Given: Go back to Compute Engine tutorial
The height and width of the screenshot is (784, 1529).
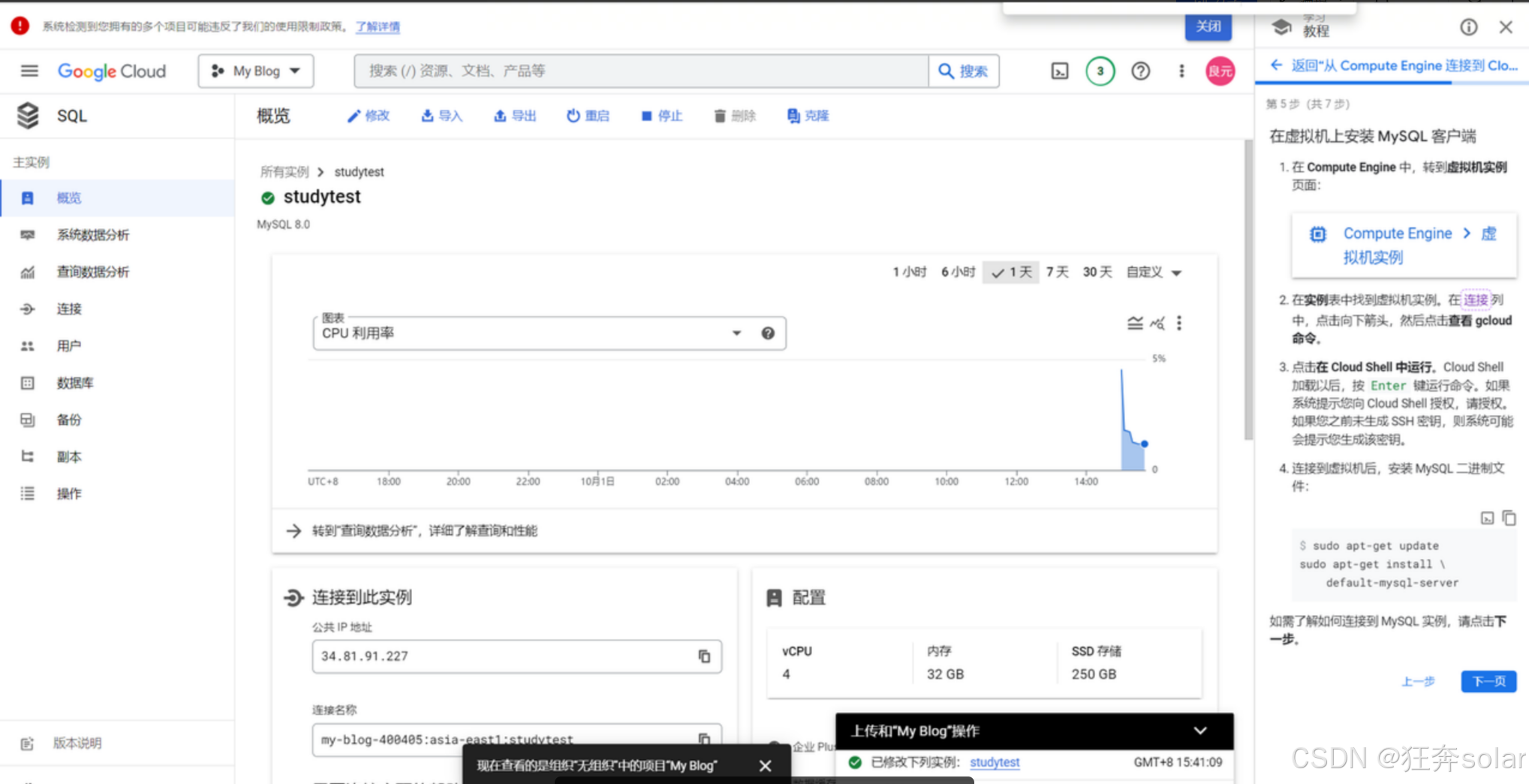Looking at the screenshot, I should pos(1394,65).
